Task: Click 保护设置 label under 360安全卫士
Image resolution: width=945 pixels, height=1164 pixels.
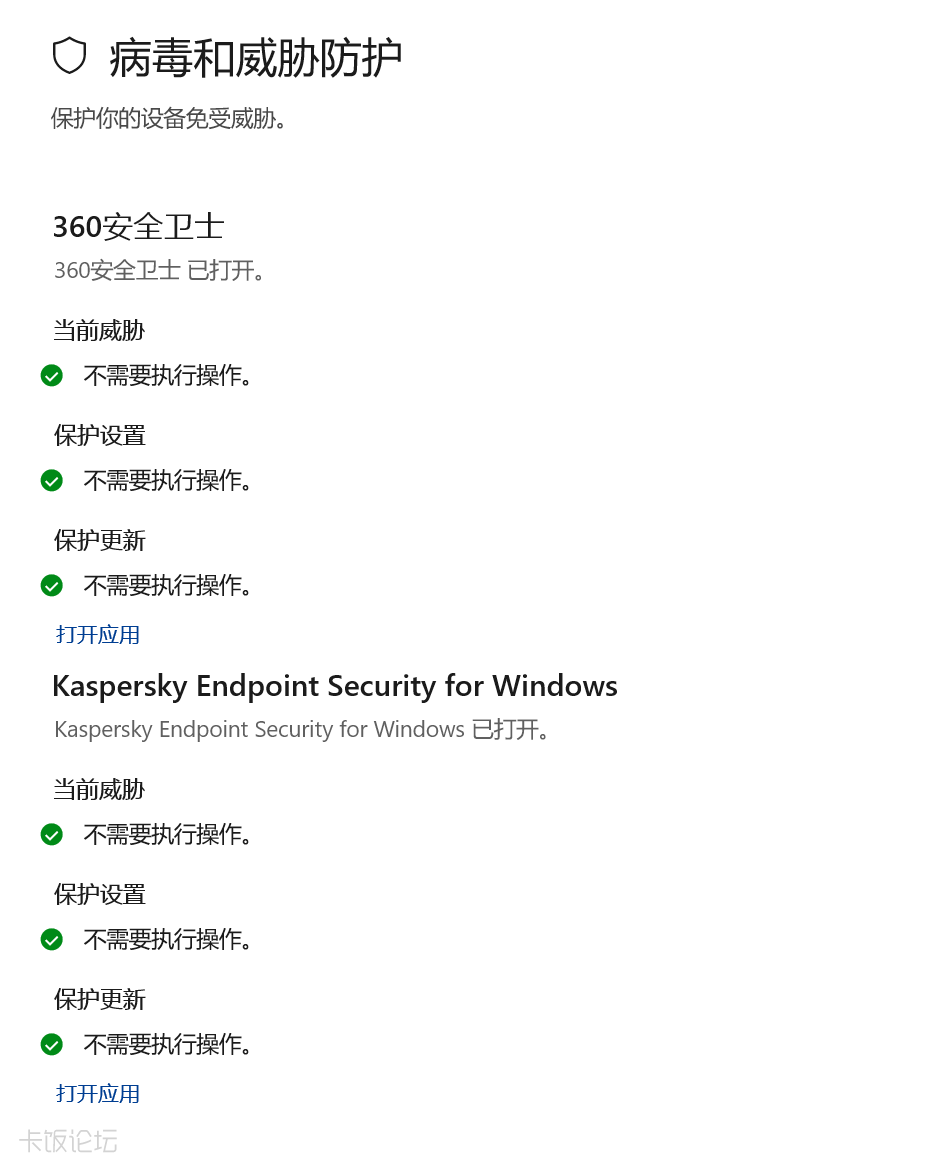Action: (99, 435)
